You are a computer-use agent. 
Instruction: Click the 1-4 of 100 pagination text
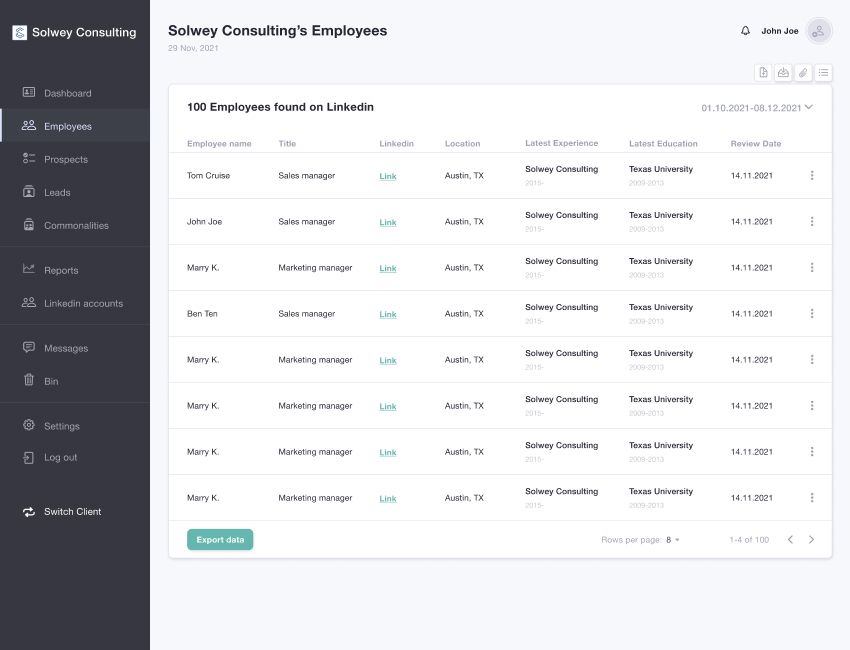point(749,540)
